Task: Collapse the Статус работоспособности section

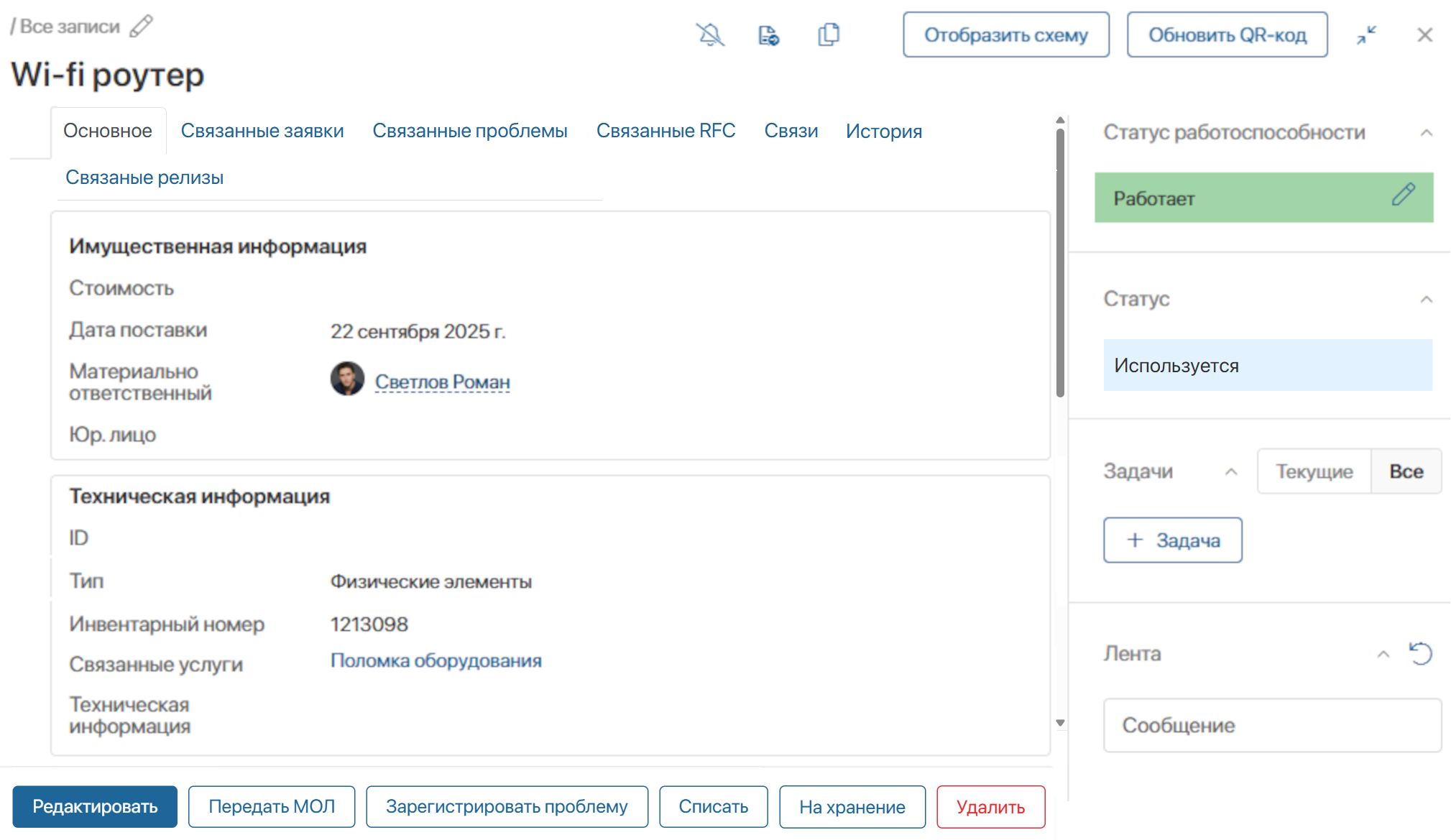Action: [1427, 133]
